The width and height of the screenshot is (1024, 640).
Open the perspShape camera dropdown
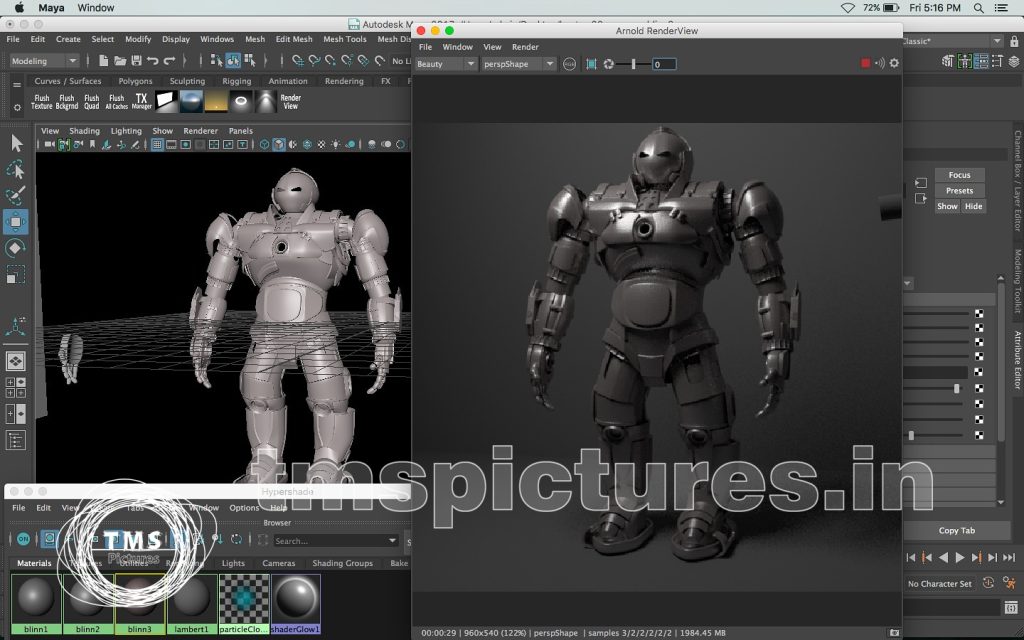coord(521,64)
